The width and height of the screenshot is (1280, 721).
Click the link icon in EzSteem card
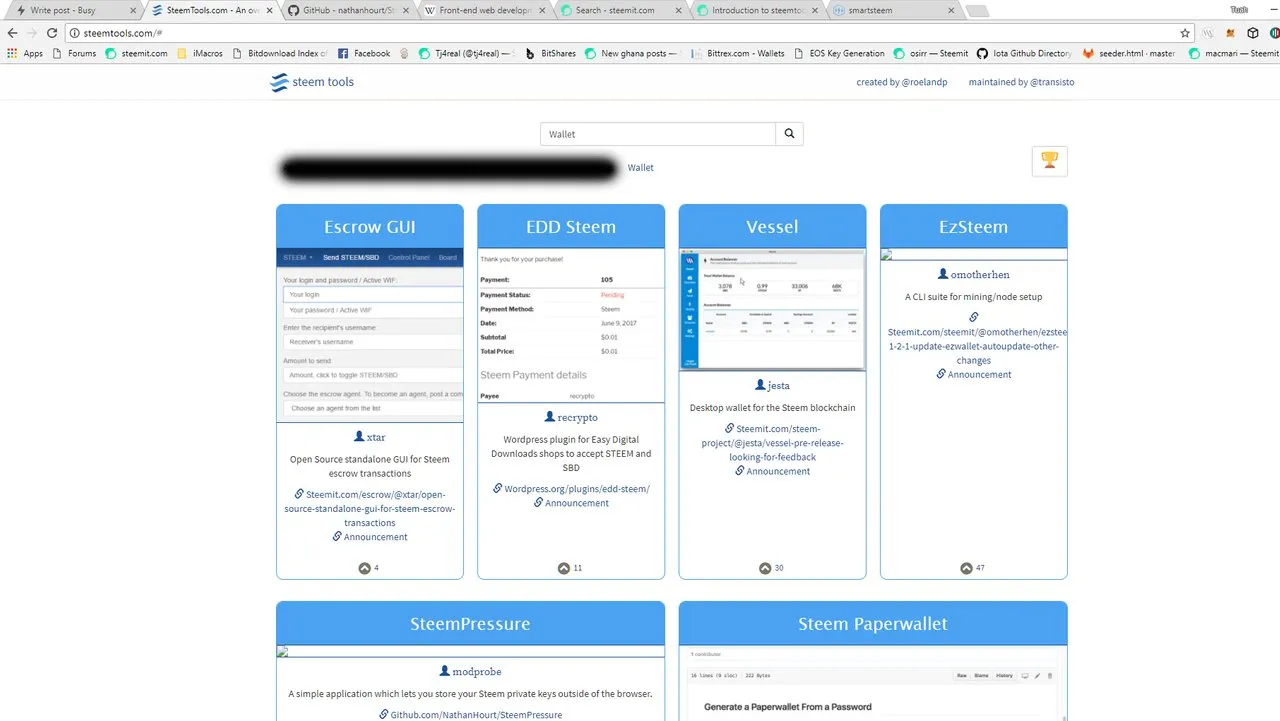[974, 317]
